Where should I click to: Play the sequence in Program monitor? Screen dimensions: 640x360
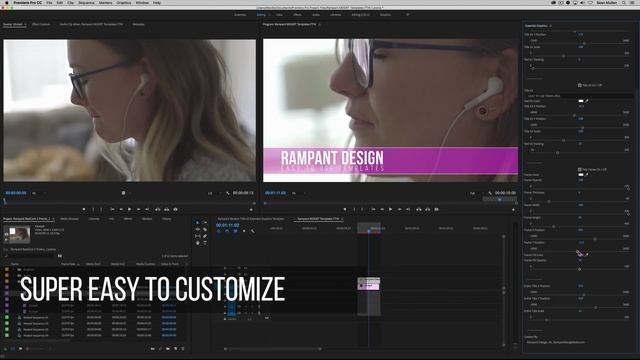tap(390, 209)
